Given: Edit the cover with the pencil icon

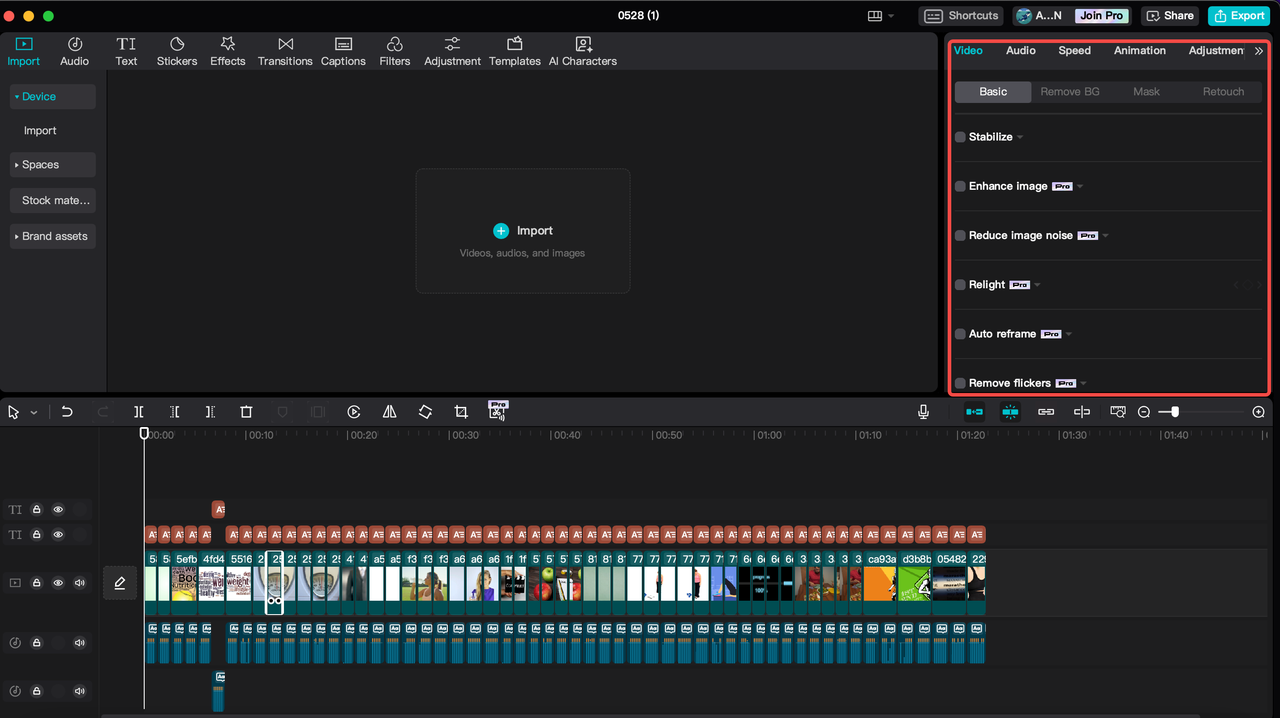Looking at the screenshot, I should [x=120, y=583].
